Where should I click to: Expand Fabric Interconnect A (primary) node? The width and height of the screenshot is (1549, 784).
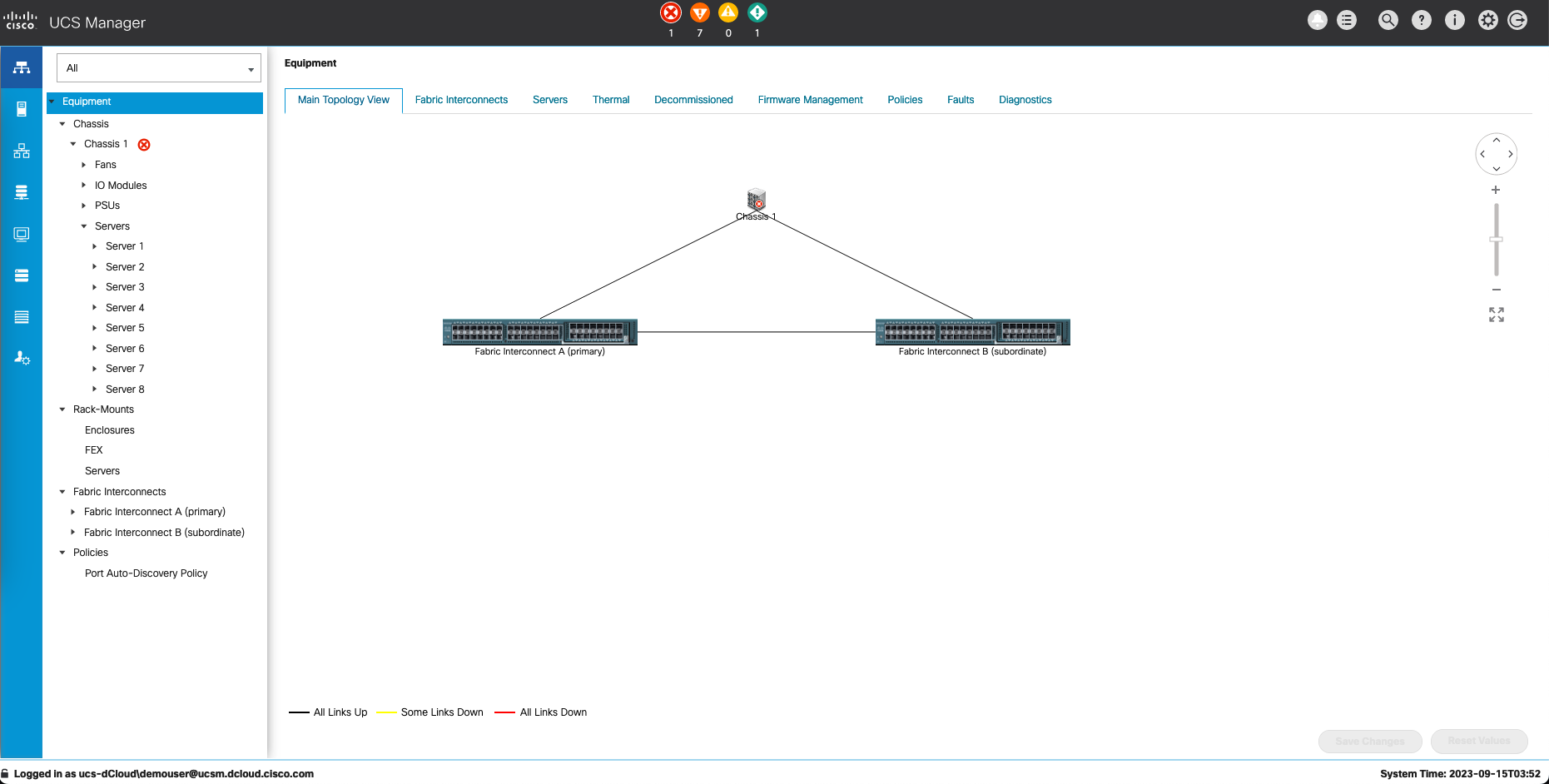[73, 512]
